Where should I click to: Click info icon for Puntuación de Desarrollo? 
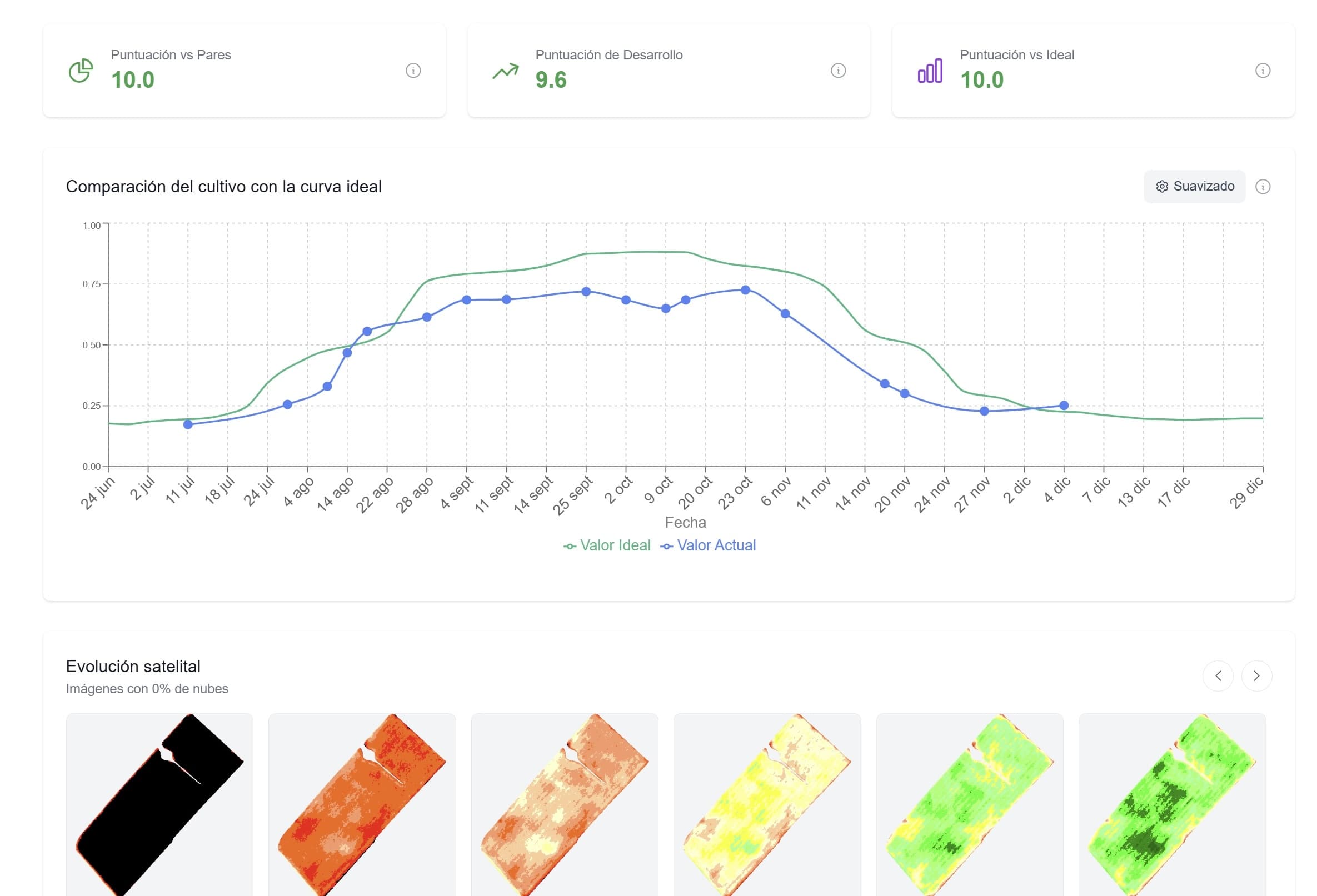[x=838, y=71]
